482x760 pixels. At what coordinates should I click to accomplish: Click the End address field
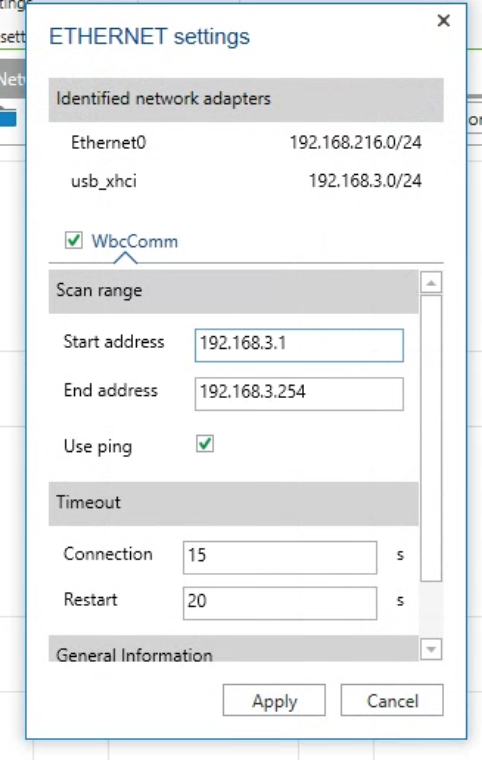[299, 394]
